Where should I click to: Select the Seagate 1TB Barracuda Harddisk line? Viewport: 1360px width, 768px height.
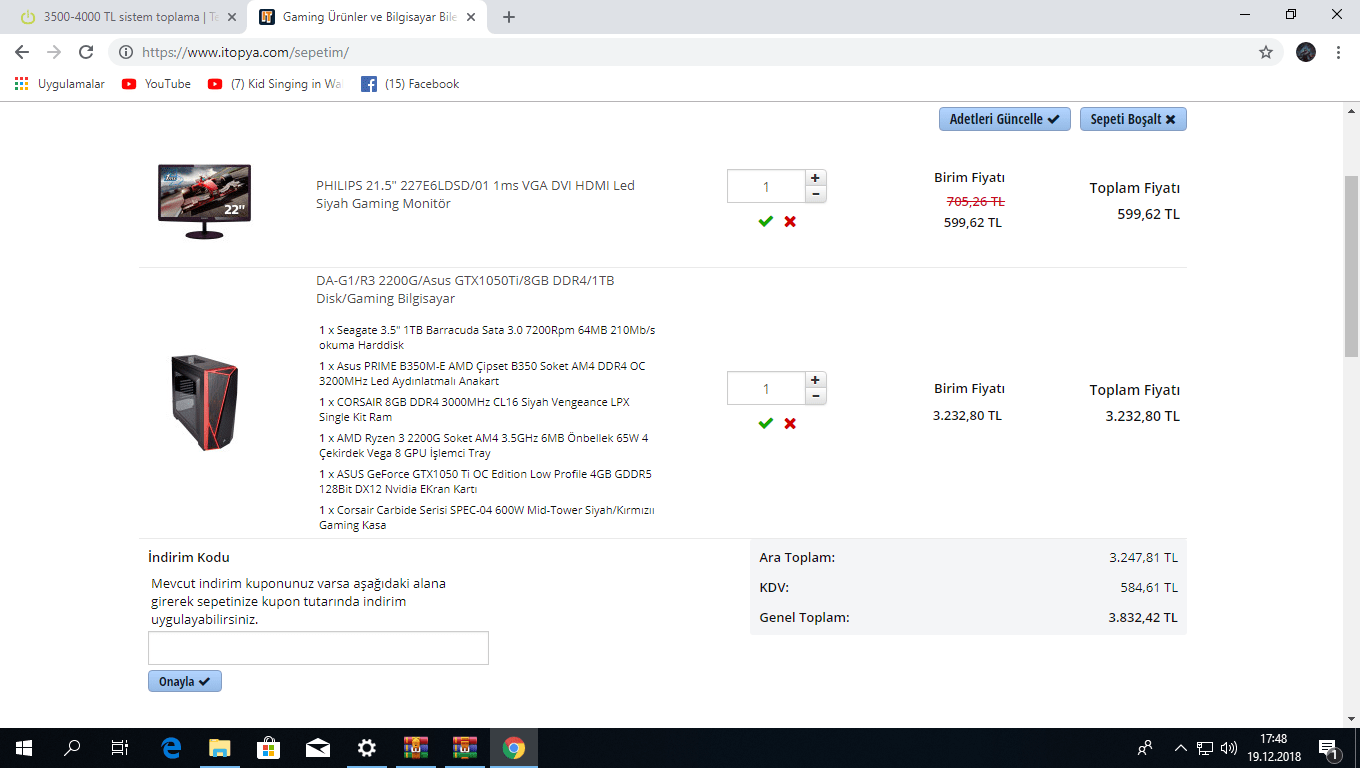click(x=487, y=337)
